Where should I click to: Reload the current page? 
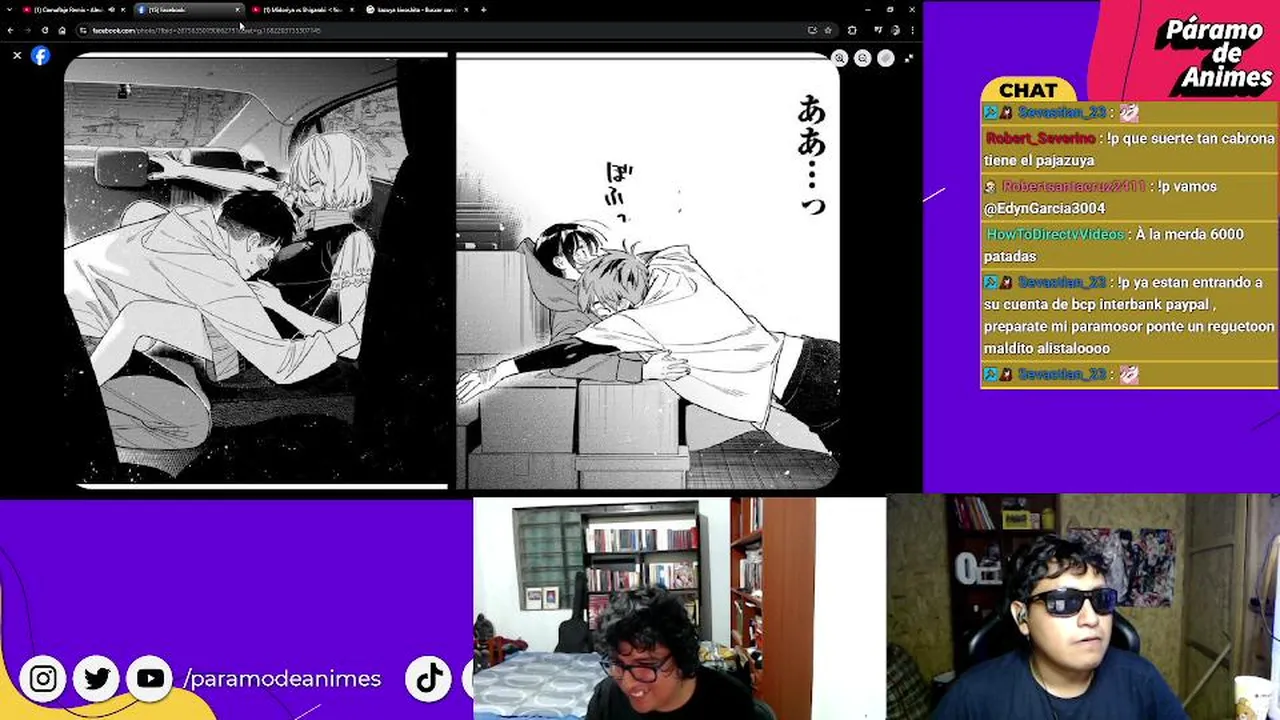click(45, 30)
